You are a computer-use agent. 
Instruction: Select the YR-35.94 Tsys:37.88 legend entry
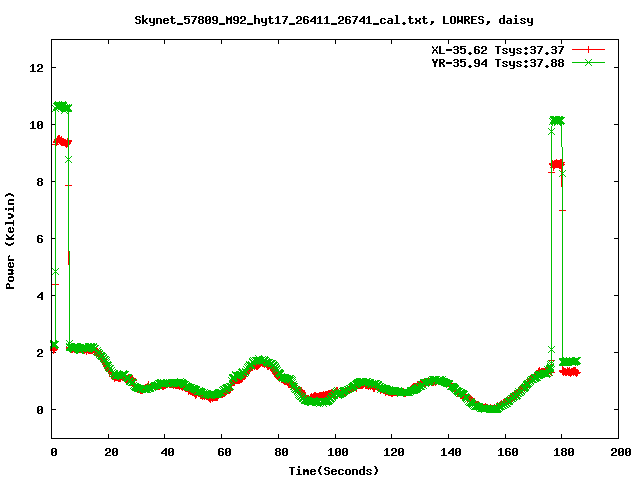click(498, 63)
